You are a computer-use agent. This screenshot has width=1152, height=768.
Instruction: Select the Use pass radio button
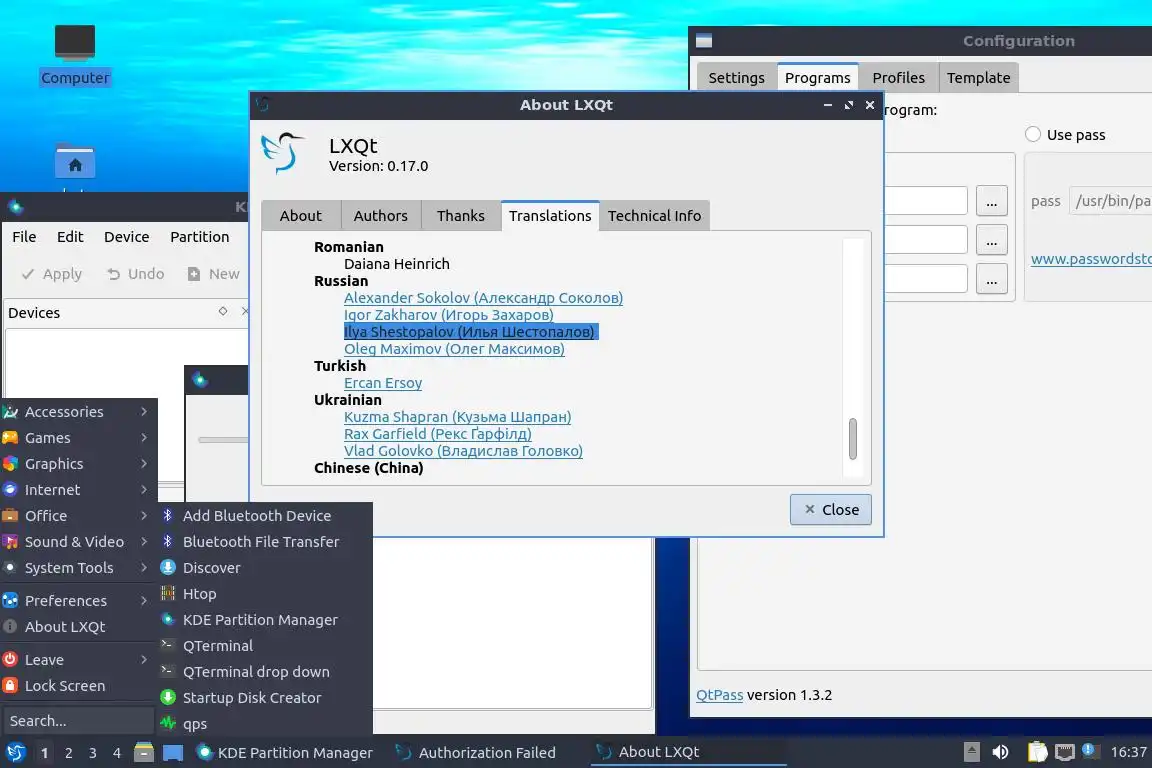(1033, 134)
